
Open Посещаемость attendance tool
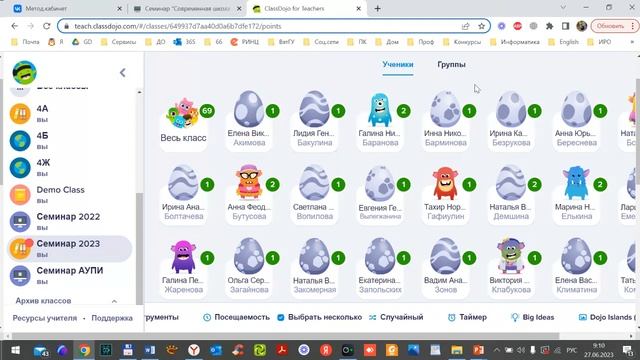point(236,317)
